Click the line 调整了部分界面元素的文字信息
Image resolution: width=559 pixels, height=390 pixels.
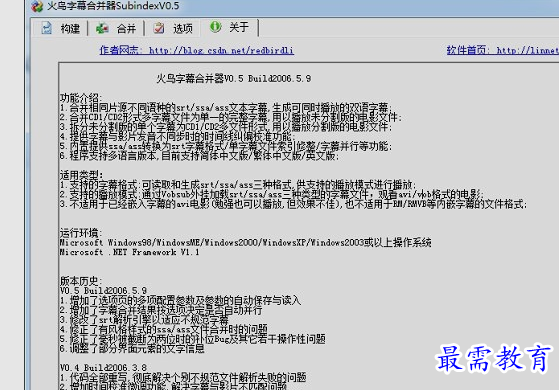click(x=132, y=348)
